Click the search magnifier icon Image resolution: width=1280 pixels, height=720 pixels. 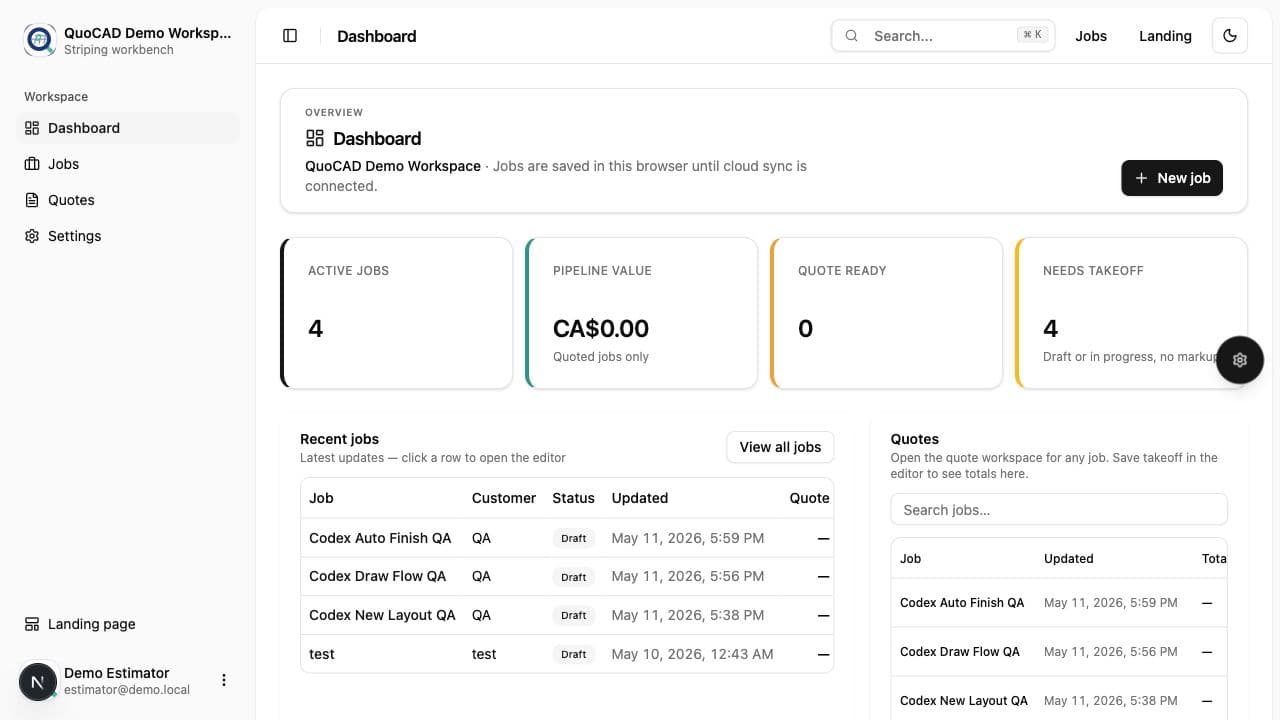click(852, 36)
